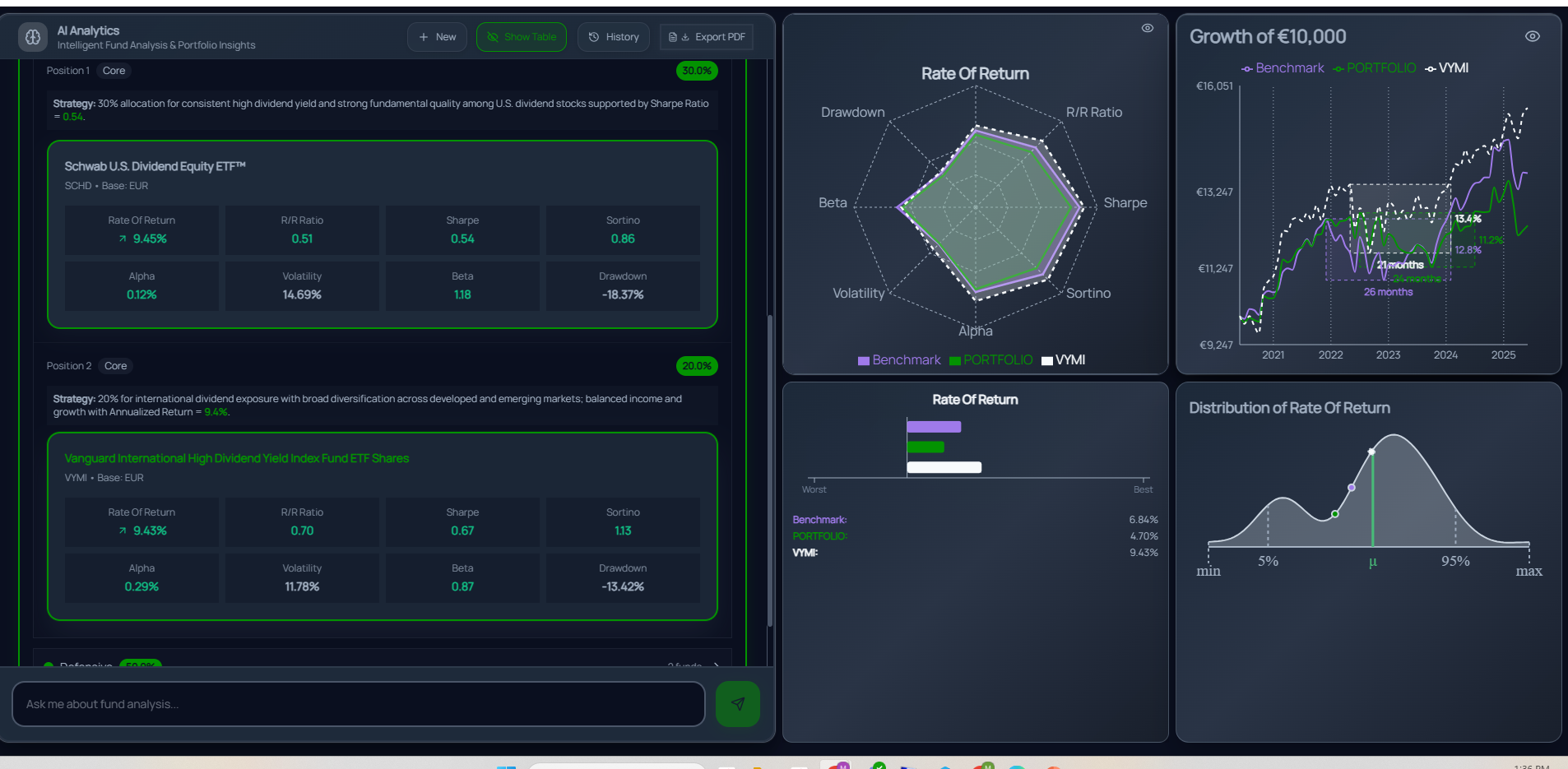Click the up-right arrow icon beside 9.45%
Screen dimensions: 1568x769
click(x=123, y=239)
